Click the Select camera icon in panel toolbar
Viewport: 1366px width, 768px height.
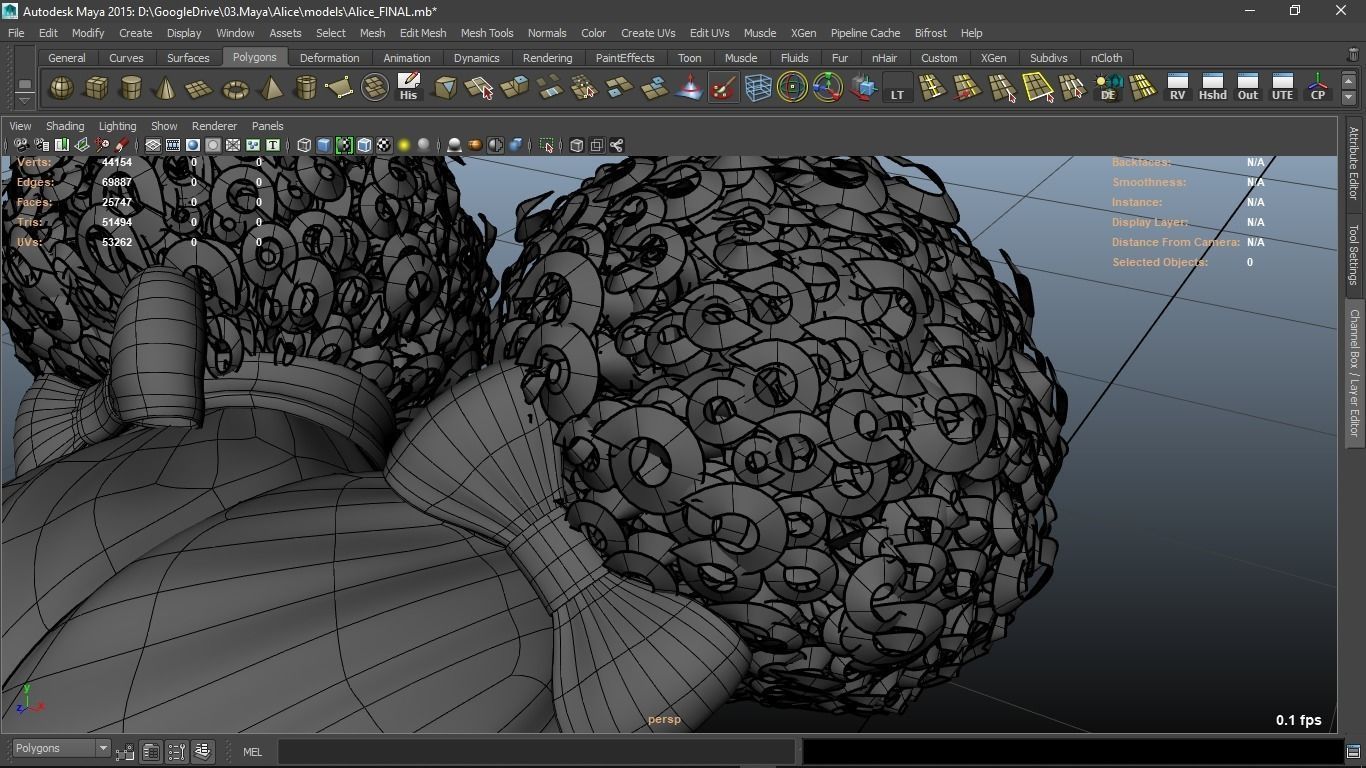(x=21, y=146)
